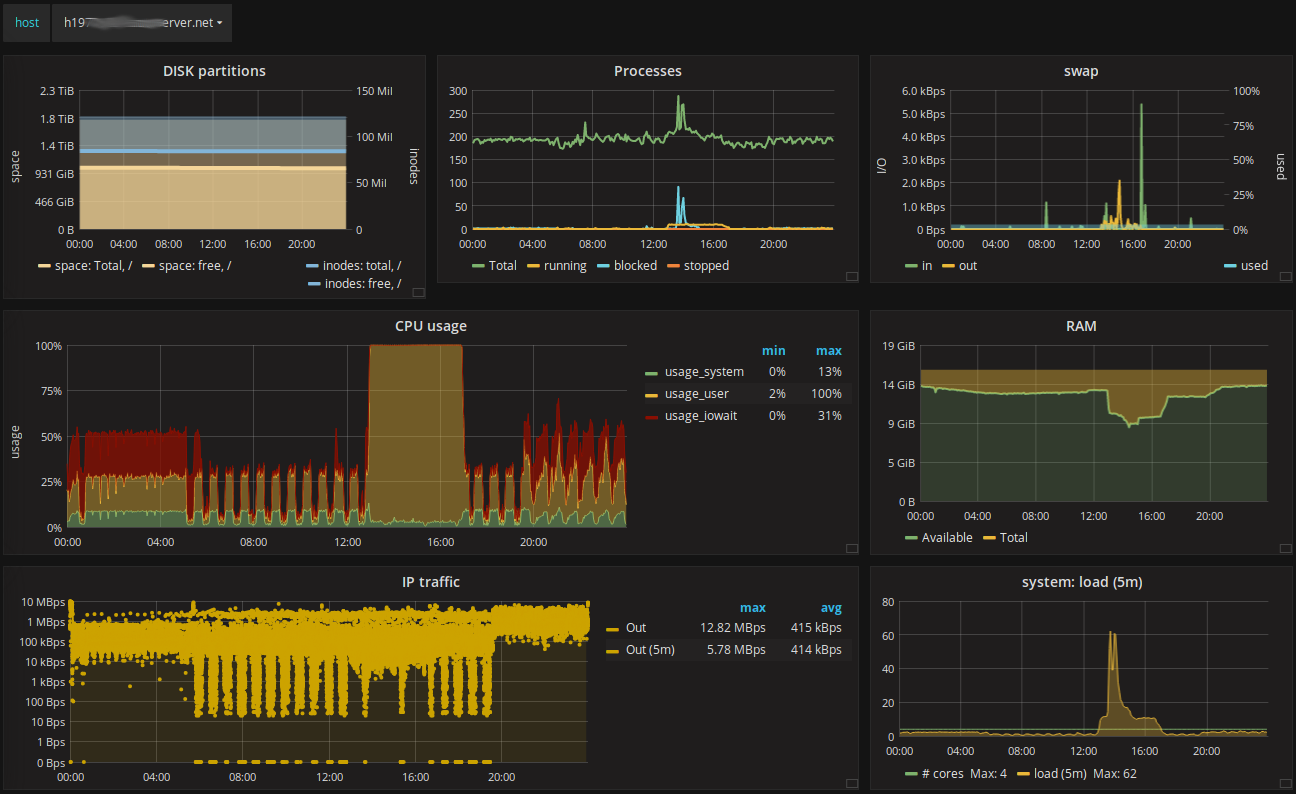Click system load panel corner resize handle
The width and height of the screenshot is (1296, 794).
coord(1285,784)
